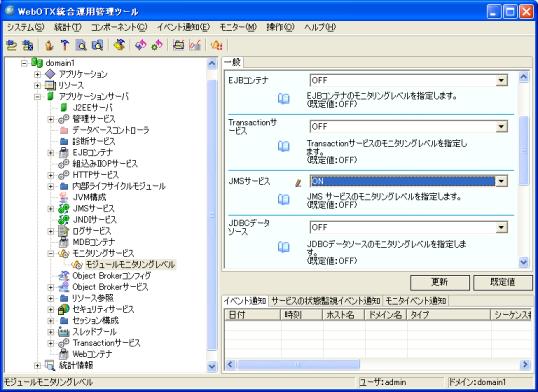538x392 pixels.
Task: Click the connect server toolbar icon
Action: 12,45
